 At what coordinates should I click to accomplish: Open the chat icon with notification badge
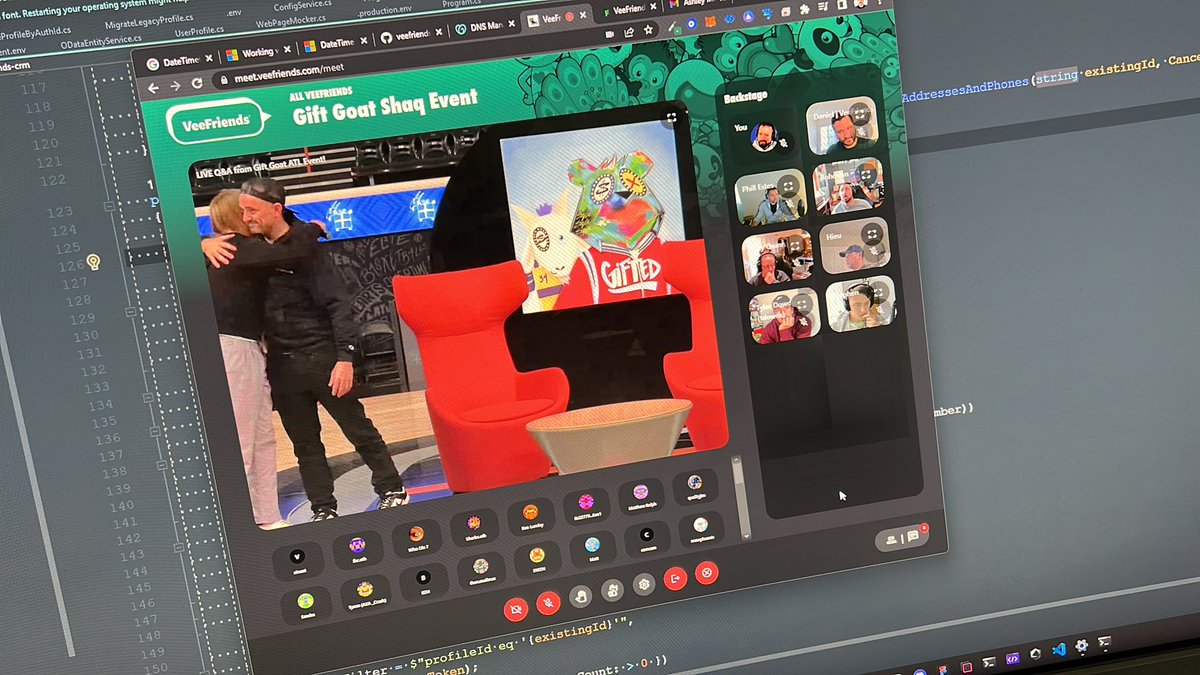[x=913, y=535]
